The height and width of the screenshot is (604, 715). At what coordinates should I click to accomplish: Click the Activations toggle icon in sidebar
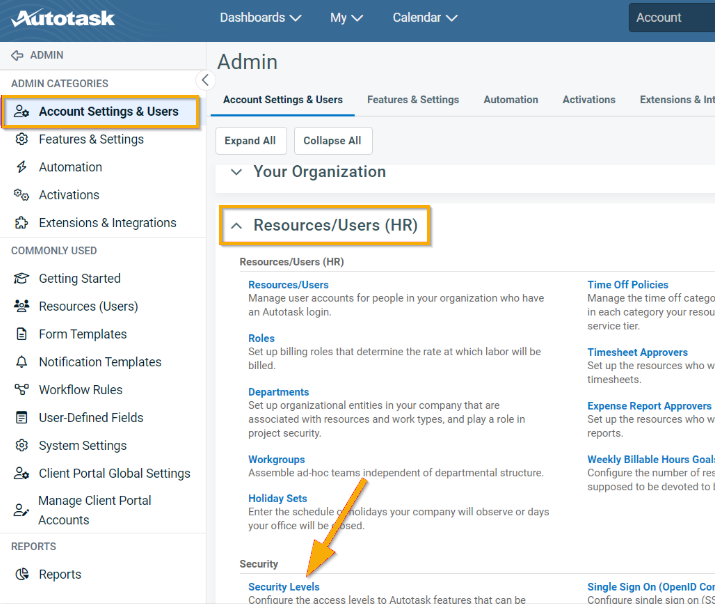(21, 195)
